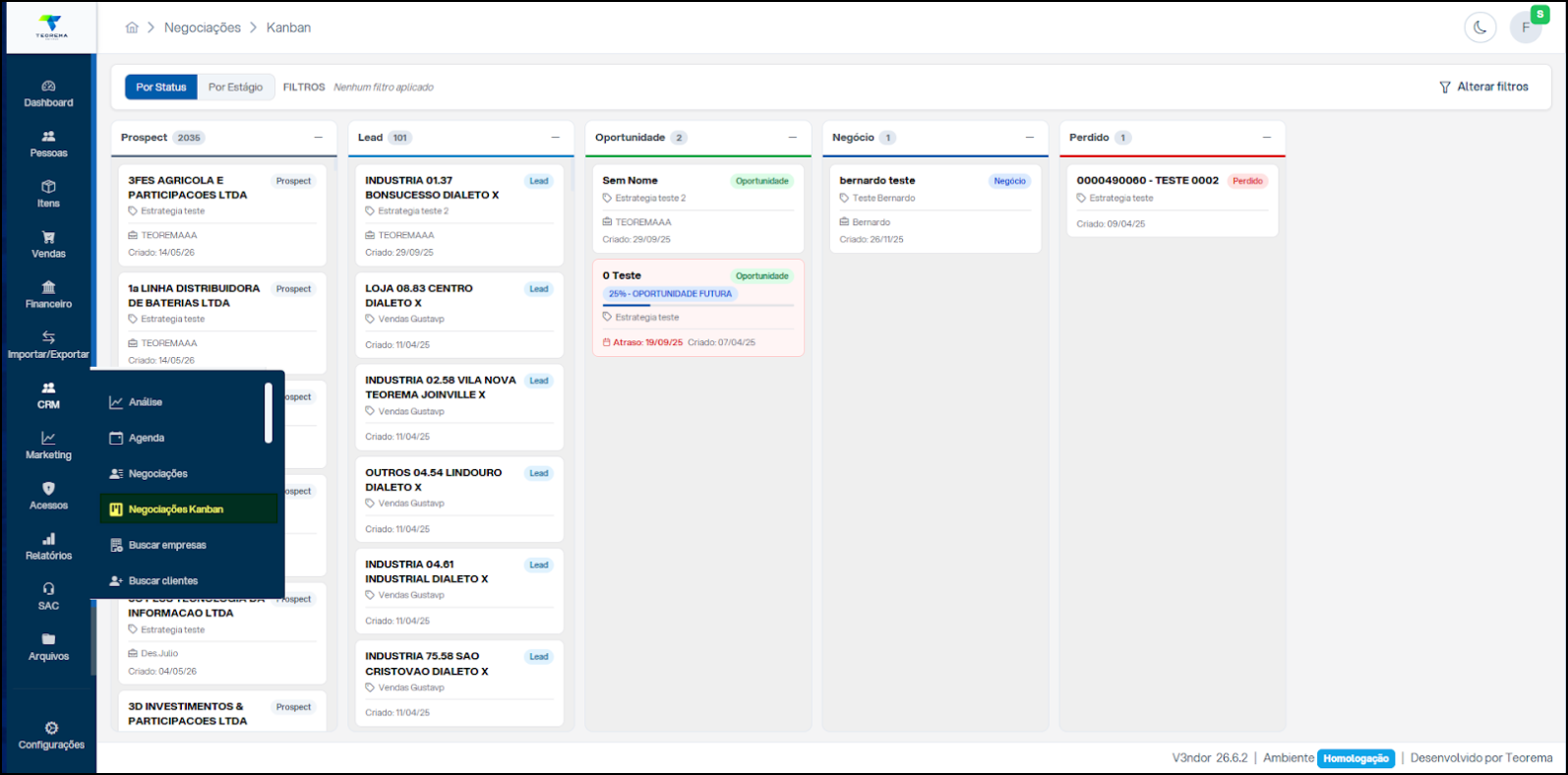
Task: Open 0000490060 - TESTE 0002 card
Action: click(1172, 202)
